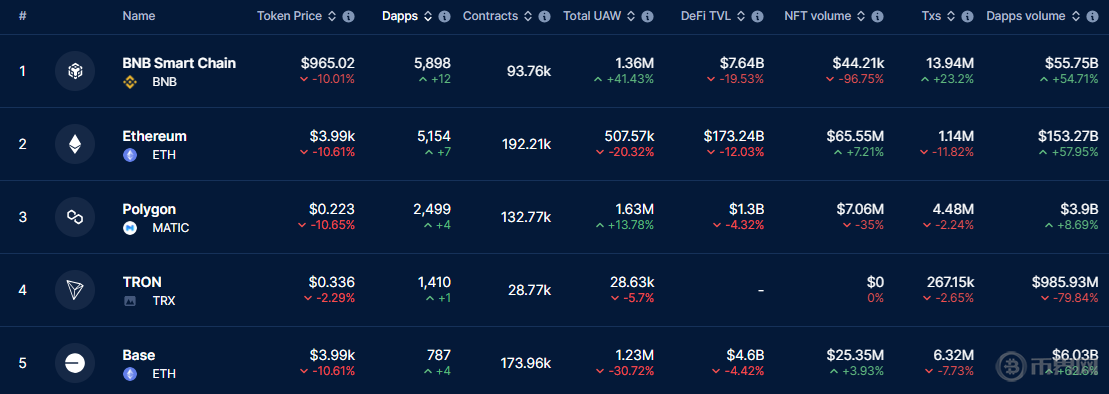Screen dimensions: 1109x394
Task: Click BNB Smart Chain dapps count 5,898
Action: [x=432, y=63]
